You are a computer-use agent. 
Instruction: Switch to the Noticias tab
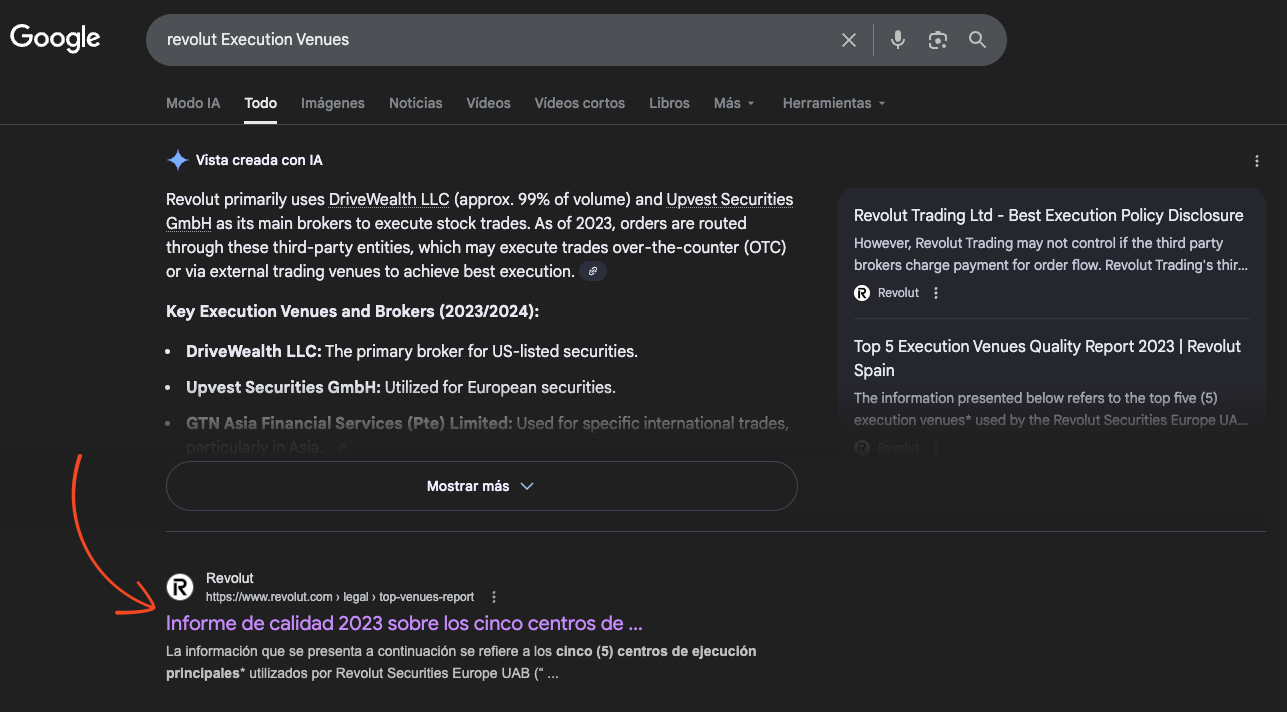[x=415, y=103]
